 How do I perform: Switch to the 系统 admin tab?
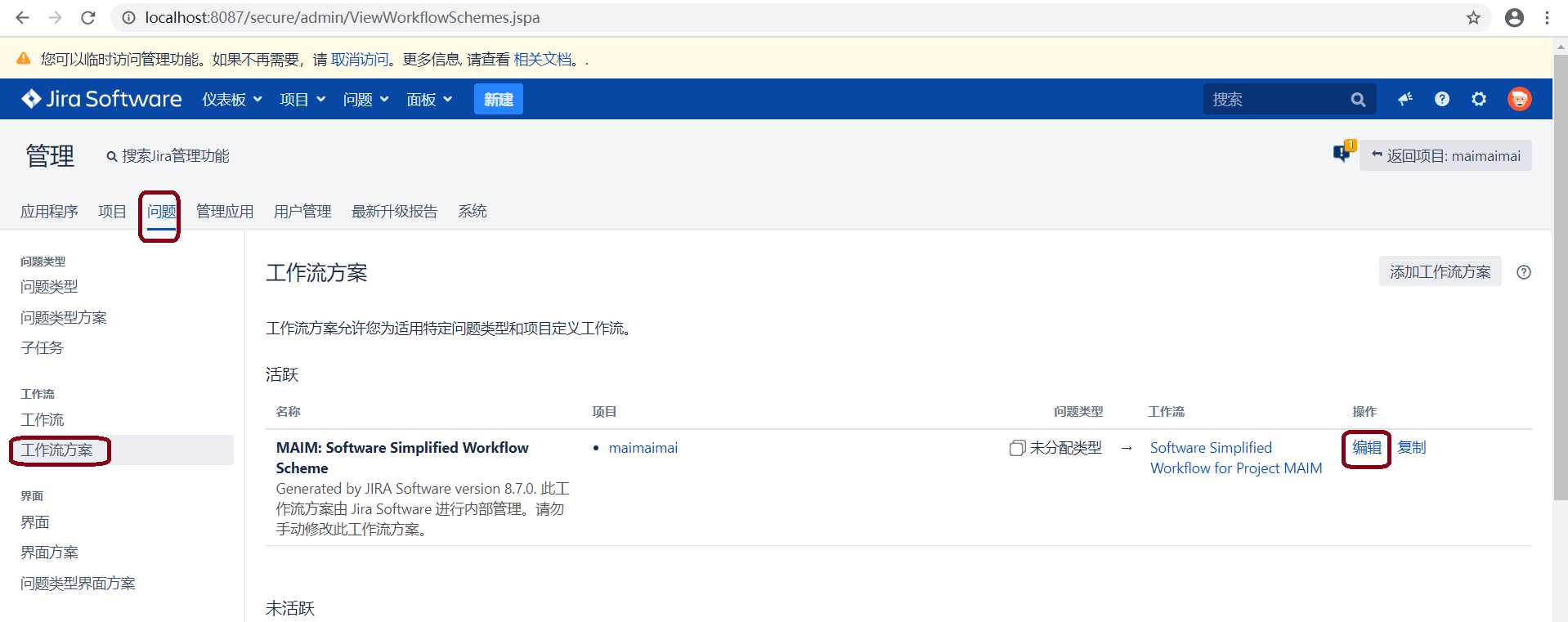pyautogui.click(x=473, y=211)
